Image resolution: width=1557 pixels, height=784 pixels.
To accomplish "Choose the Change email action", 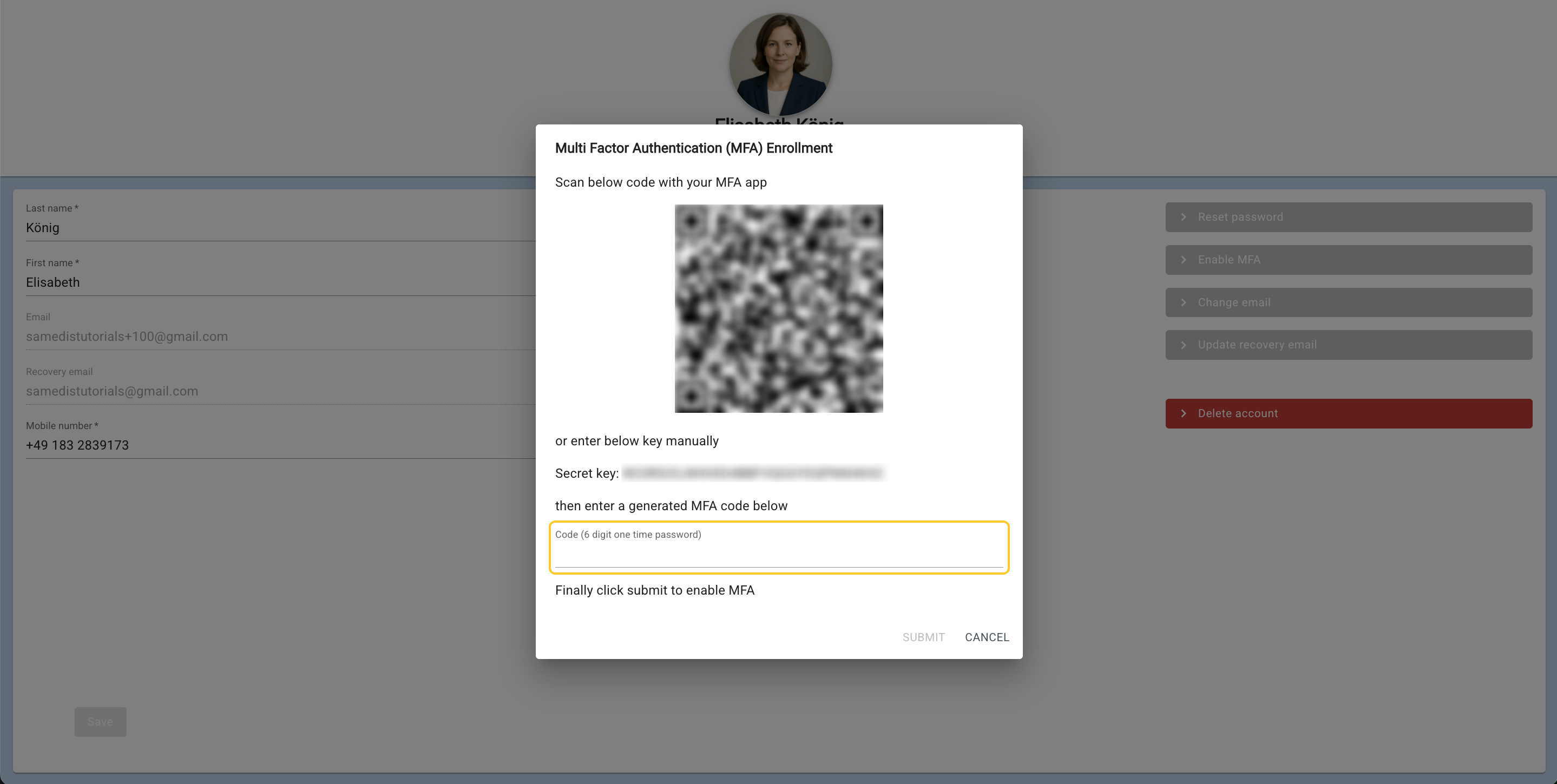I will (1348, 302).
